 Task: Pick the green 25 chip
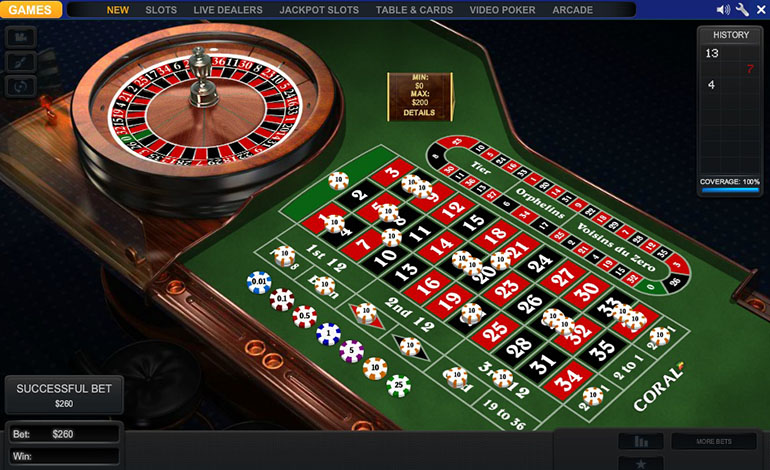398,386
